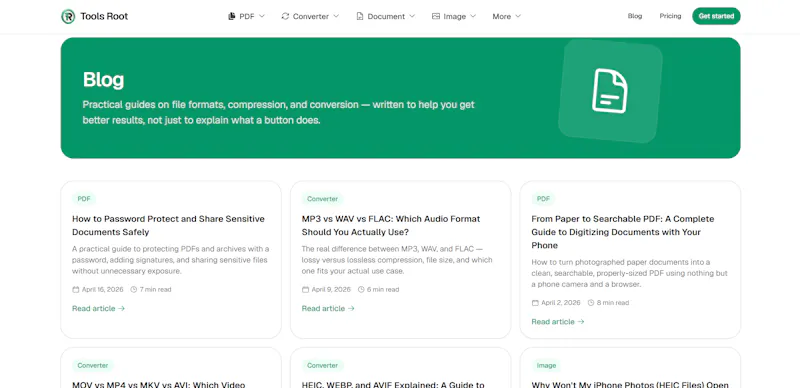Viewport: 800px width, 388px height.
Task: Click Converter tag on MOV vs MP4 card
Action: [93, 366]
